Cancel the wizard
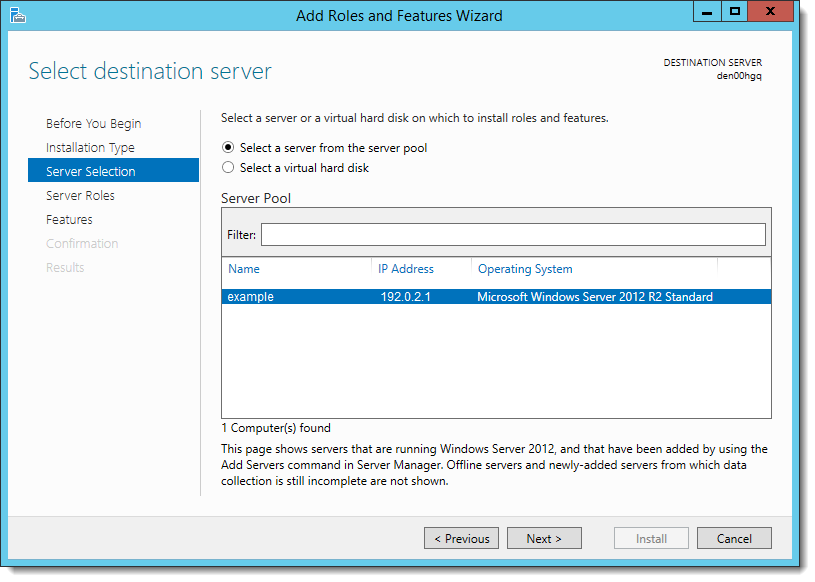The height and width of the screenshot is (582, 815). (x=734, y=538)
